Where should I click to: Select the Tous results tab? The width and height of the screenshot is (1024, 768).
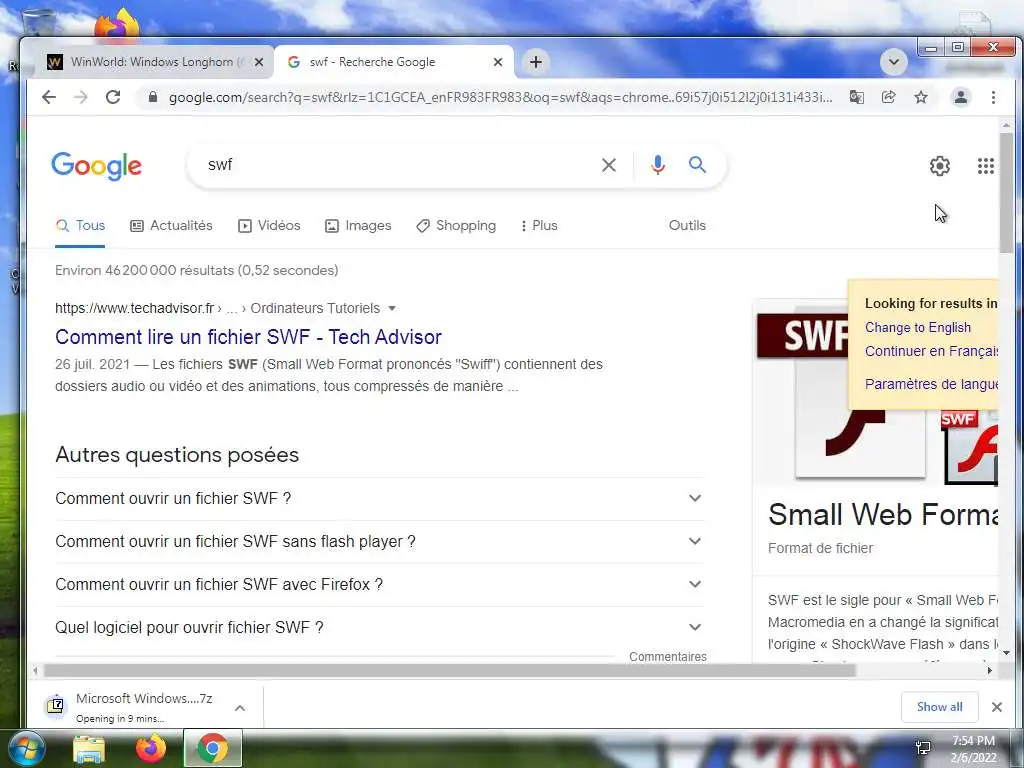pyautogui.click(x=80, y=225)
